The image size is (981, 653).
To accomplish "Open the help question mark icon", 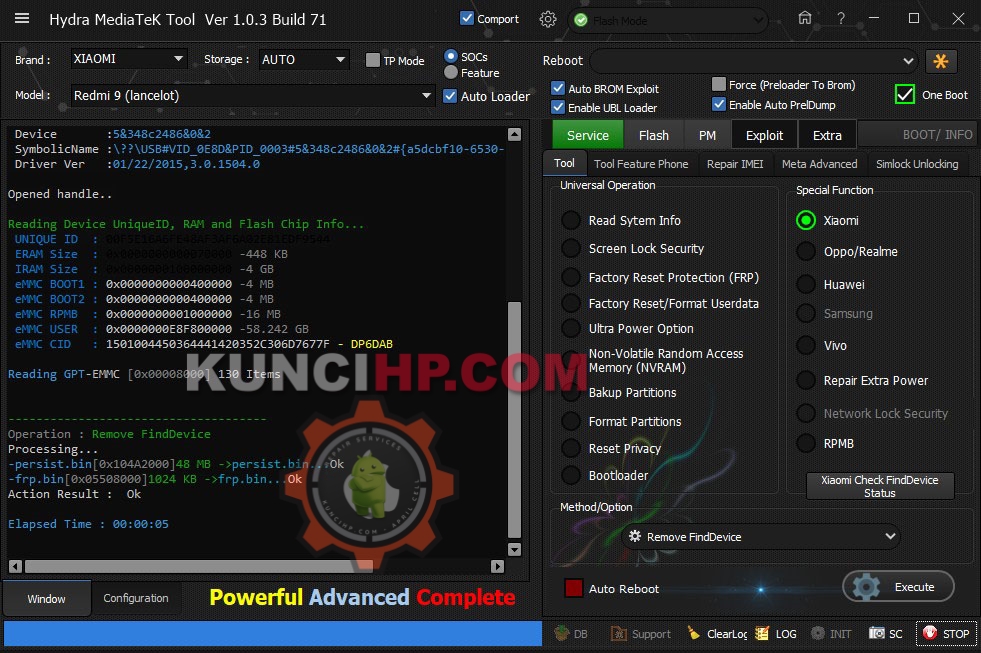I will tap(841, 19).
